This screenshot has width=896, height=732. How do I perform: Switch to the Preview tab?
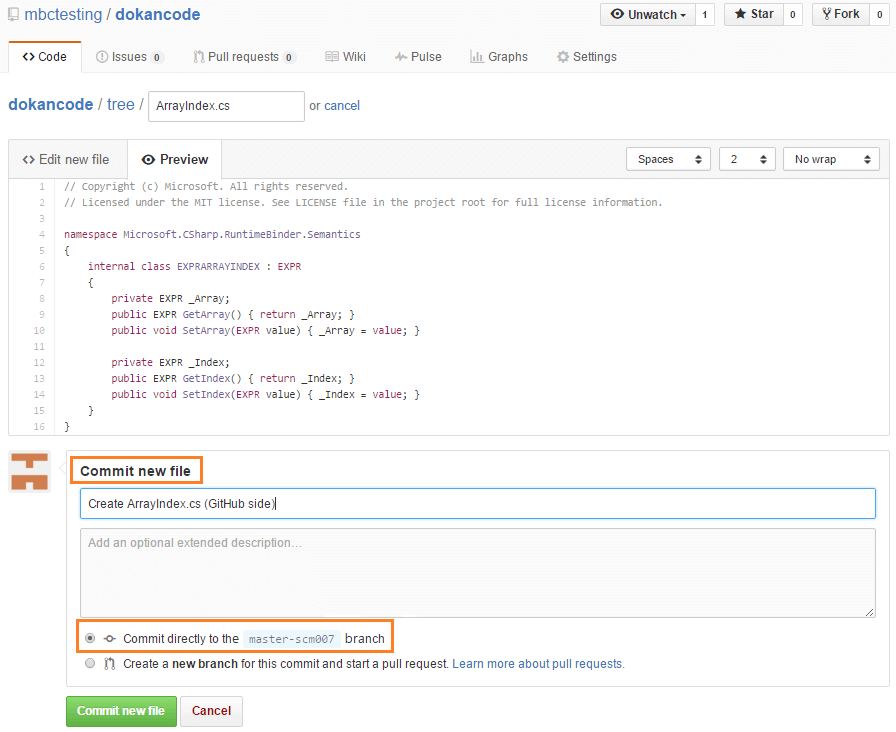click(x=174, y=158)
